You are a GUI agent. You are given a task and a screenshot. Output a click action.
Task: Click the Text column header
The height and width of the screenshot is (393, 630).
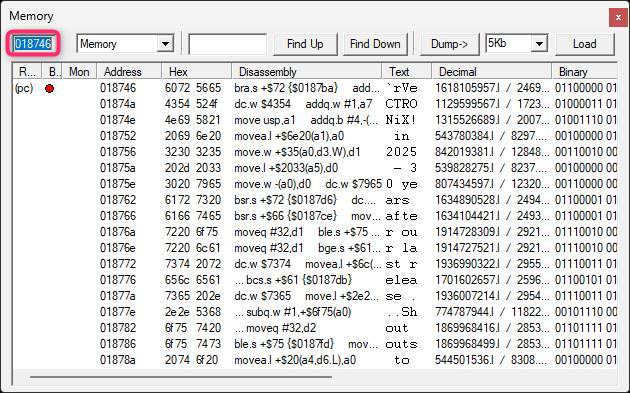point(406,72)
